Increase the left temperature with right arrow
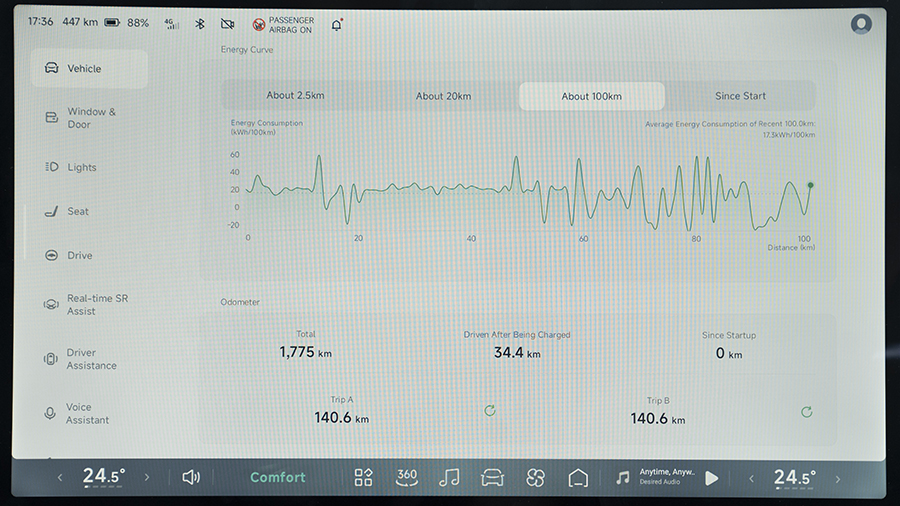The height and width of the screenshot is (506, 900). click(x=147, y=478)
